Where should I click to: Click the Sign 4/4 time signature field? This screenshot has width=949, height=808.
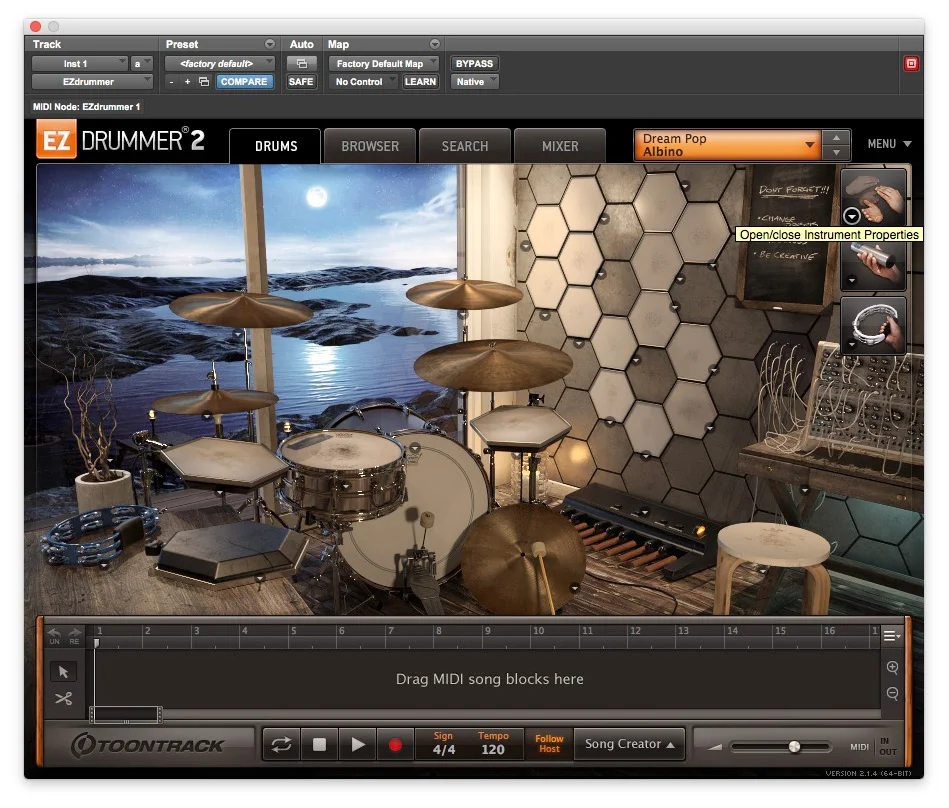pos(443,744)
